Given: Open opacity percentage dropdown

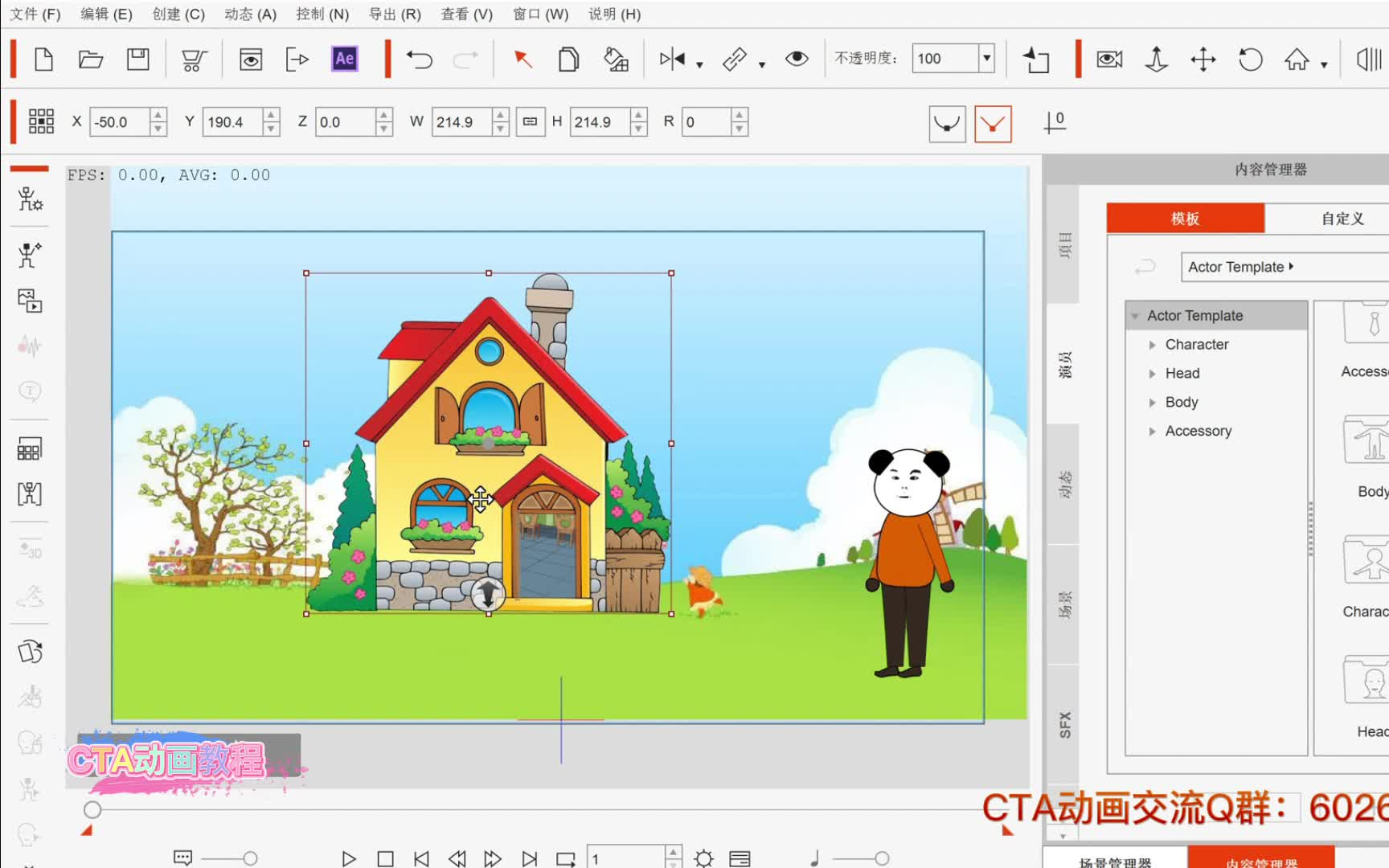Looking at the screenshot, I should pos(986,58).
